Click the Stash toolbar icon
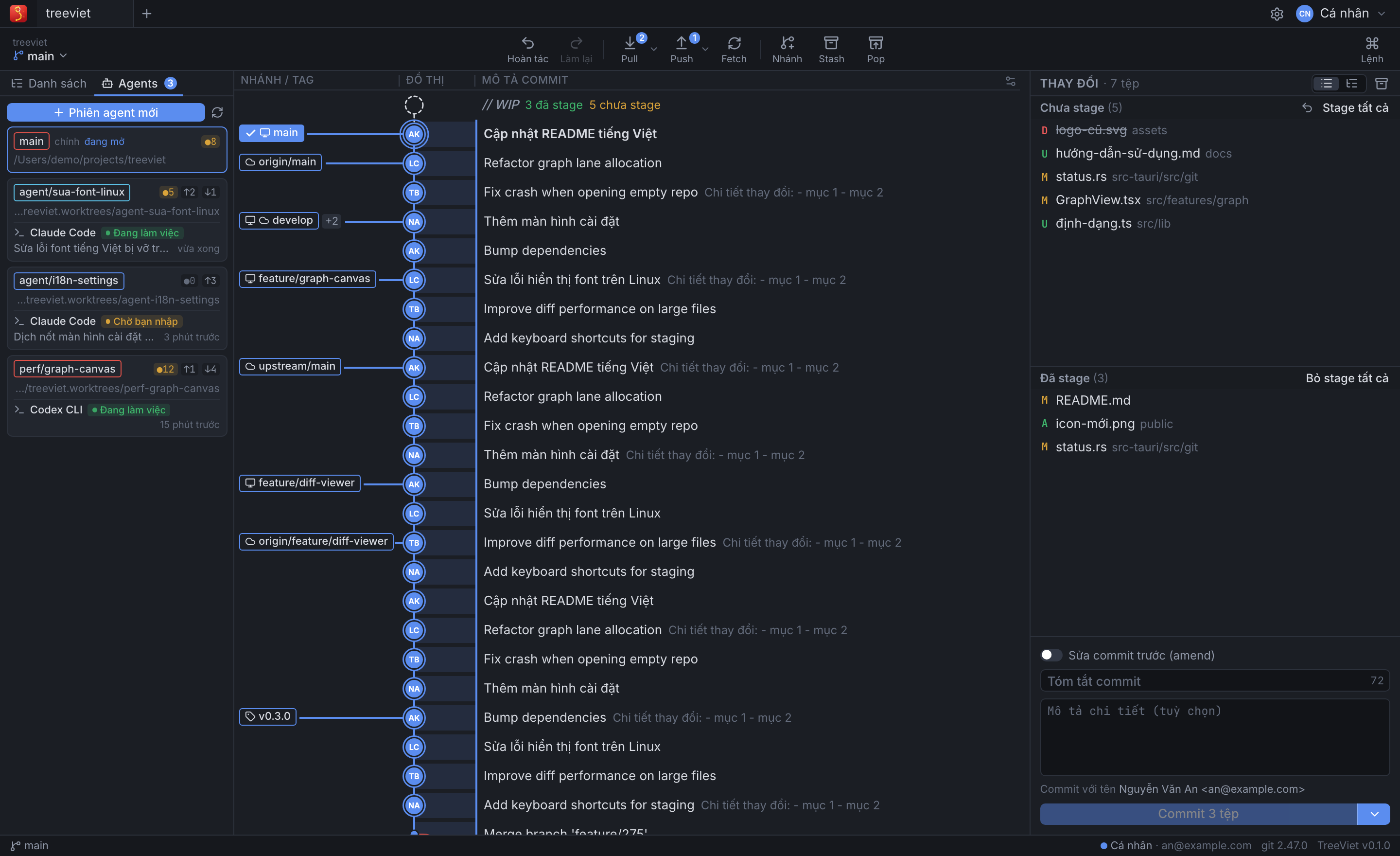 pos(831,43)
